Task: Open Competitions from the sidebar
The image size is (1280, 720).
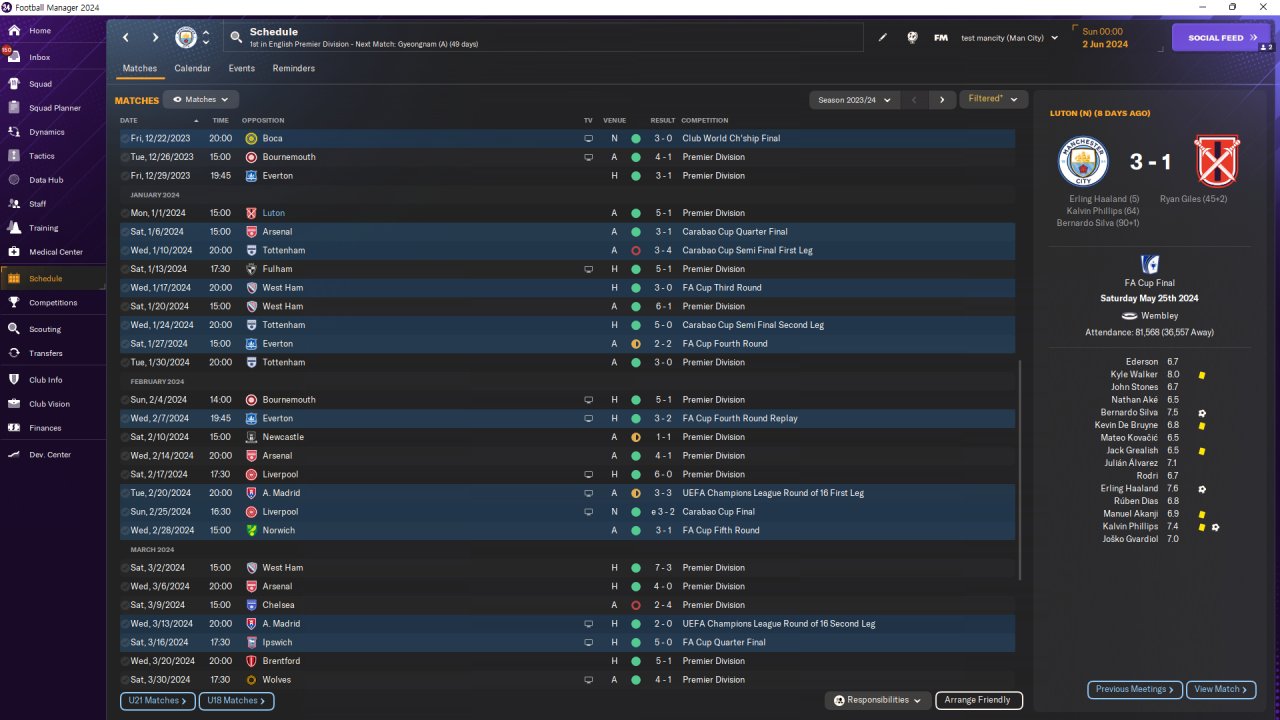Action: 53,303
